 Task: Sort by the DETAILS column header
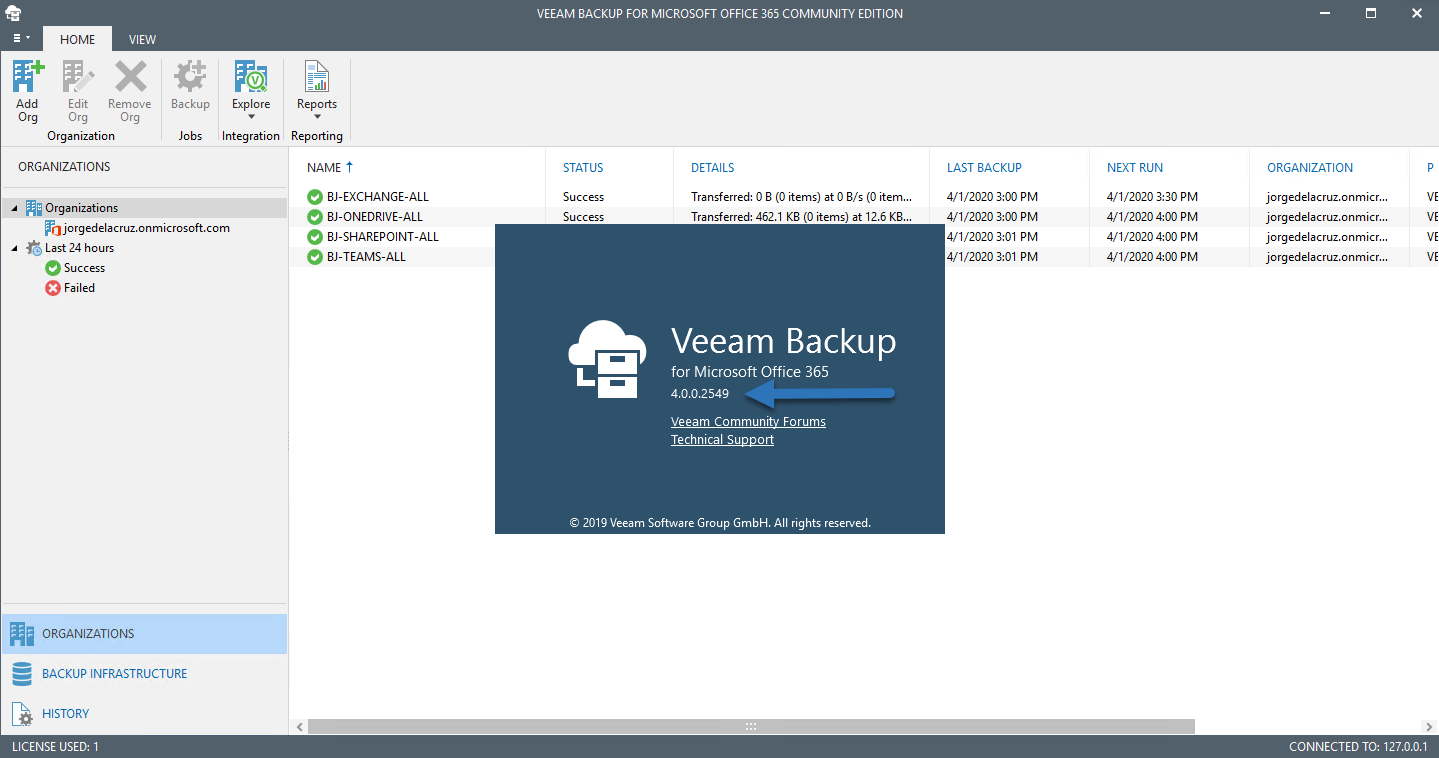(712, 168)
